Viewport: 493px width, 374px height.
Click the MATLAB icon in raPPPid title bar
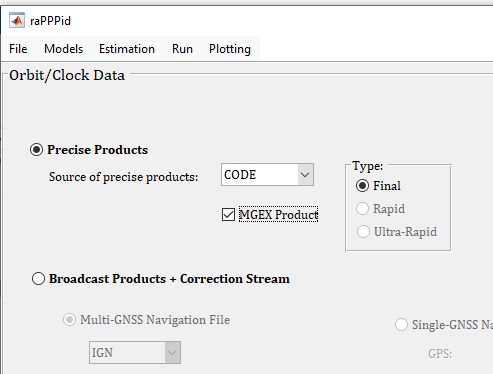point(17,21)
